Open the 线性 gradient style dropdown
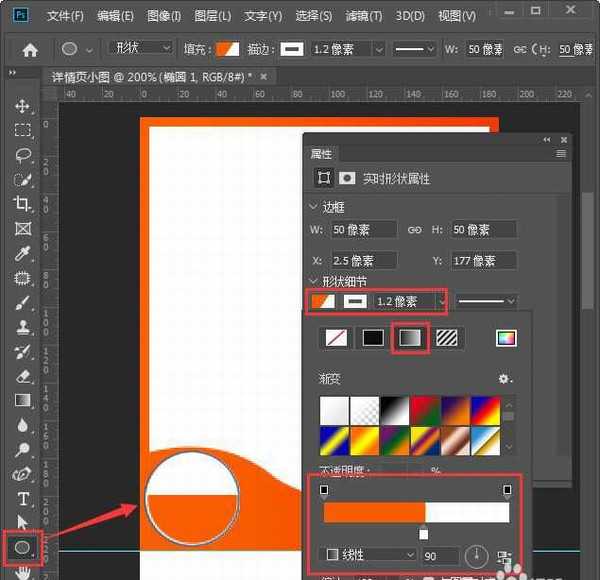The width and height of the screenshot is (600, 580). point(370,554)
